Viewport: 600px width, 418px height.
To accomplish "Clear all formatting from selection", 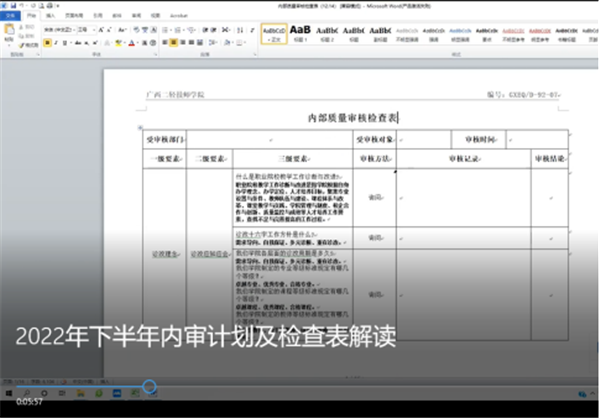I will (137, 30).
